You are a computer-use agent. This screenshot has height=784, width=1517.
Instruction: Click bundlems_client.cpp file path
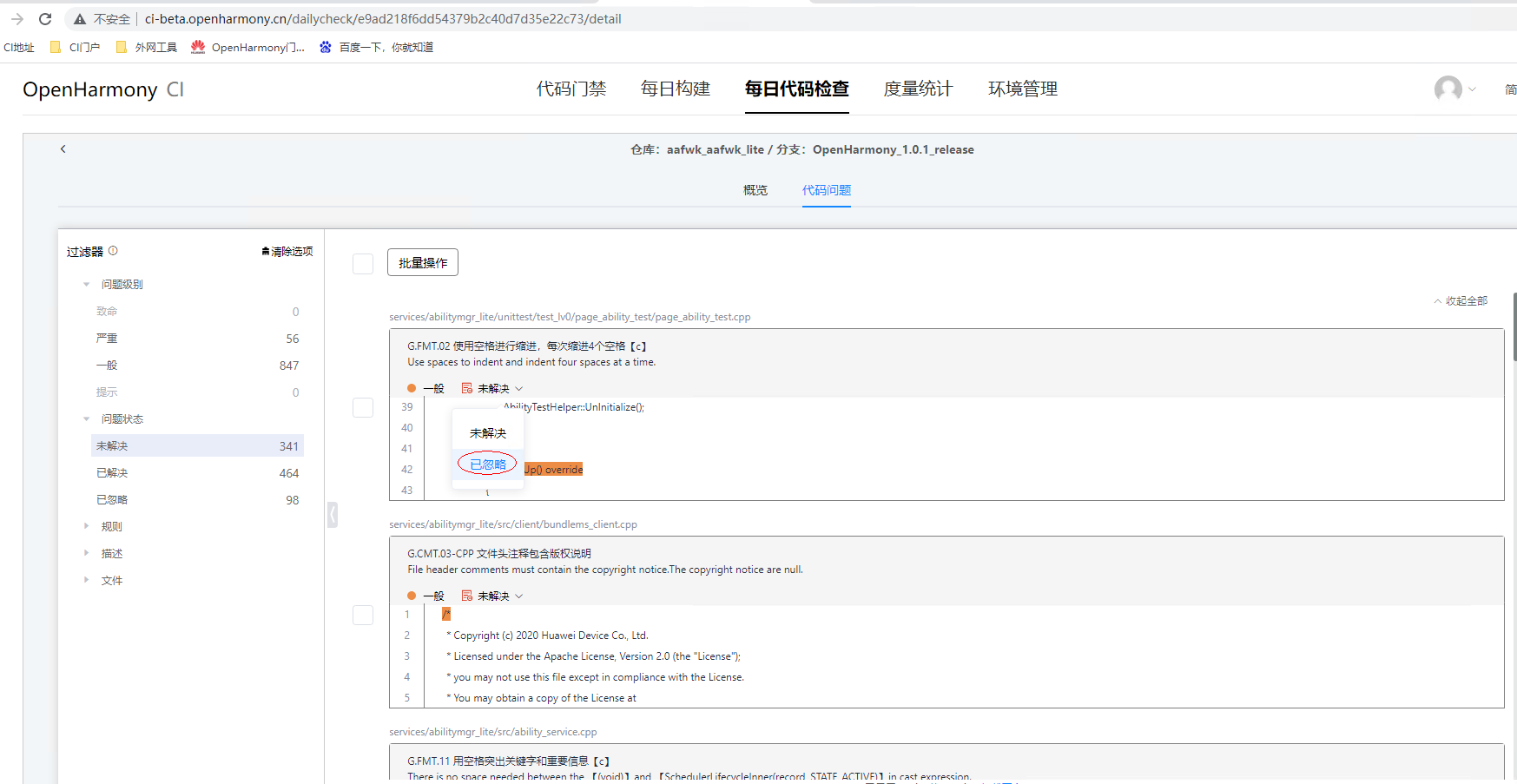pyautogui.click(x=513, y=524)
